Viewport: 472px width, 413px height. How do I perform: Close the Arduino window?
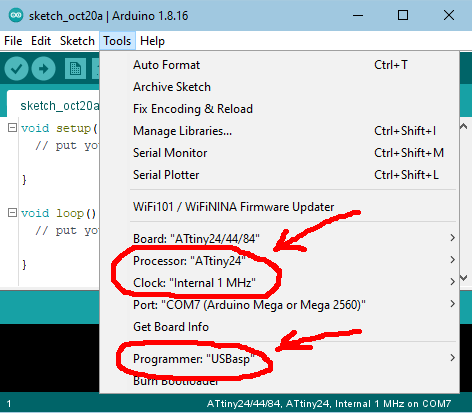point(449,15)
